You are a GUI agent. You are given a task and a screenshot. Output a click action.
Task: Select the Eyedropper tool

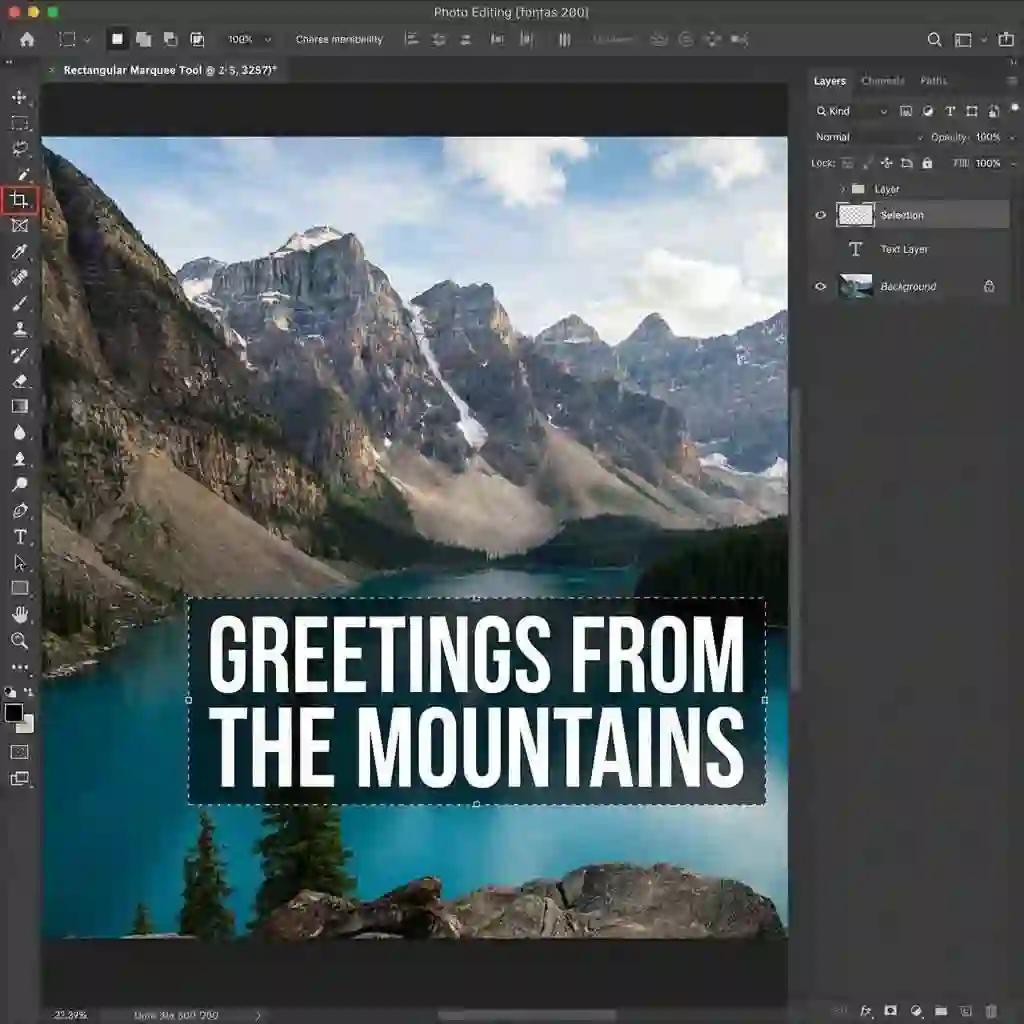coord(20,252)
